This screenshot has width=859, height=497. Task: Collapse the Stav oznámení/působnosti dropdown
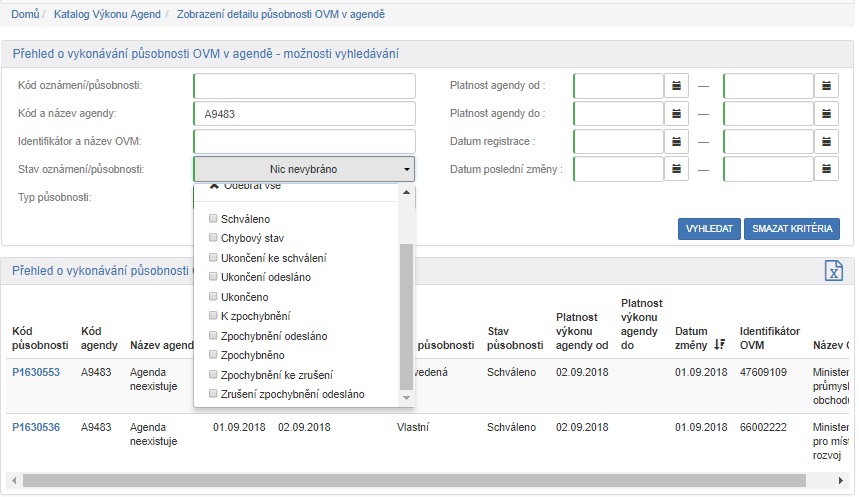[303, 169]
